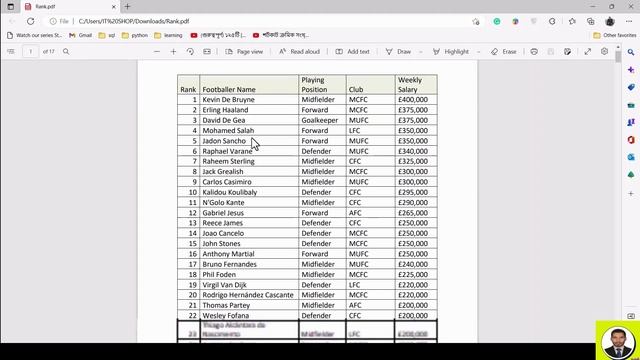640x360 pixels.
Task: Click the 'Wesley Fofana' cell
Action: (x=249, y=316)
